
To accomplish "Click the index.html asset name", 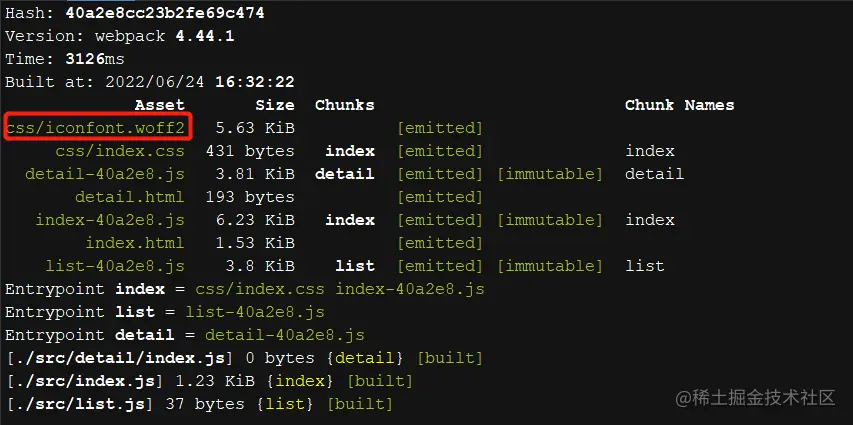I will [x=135, y=243].
